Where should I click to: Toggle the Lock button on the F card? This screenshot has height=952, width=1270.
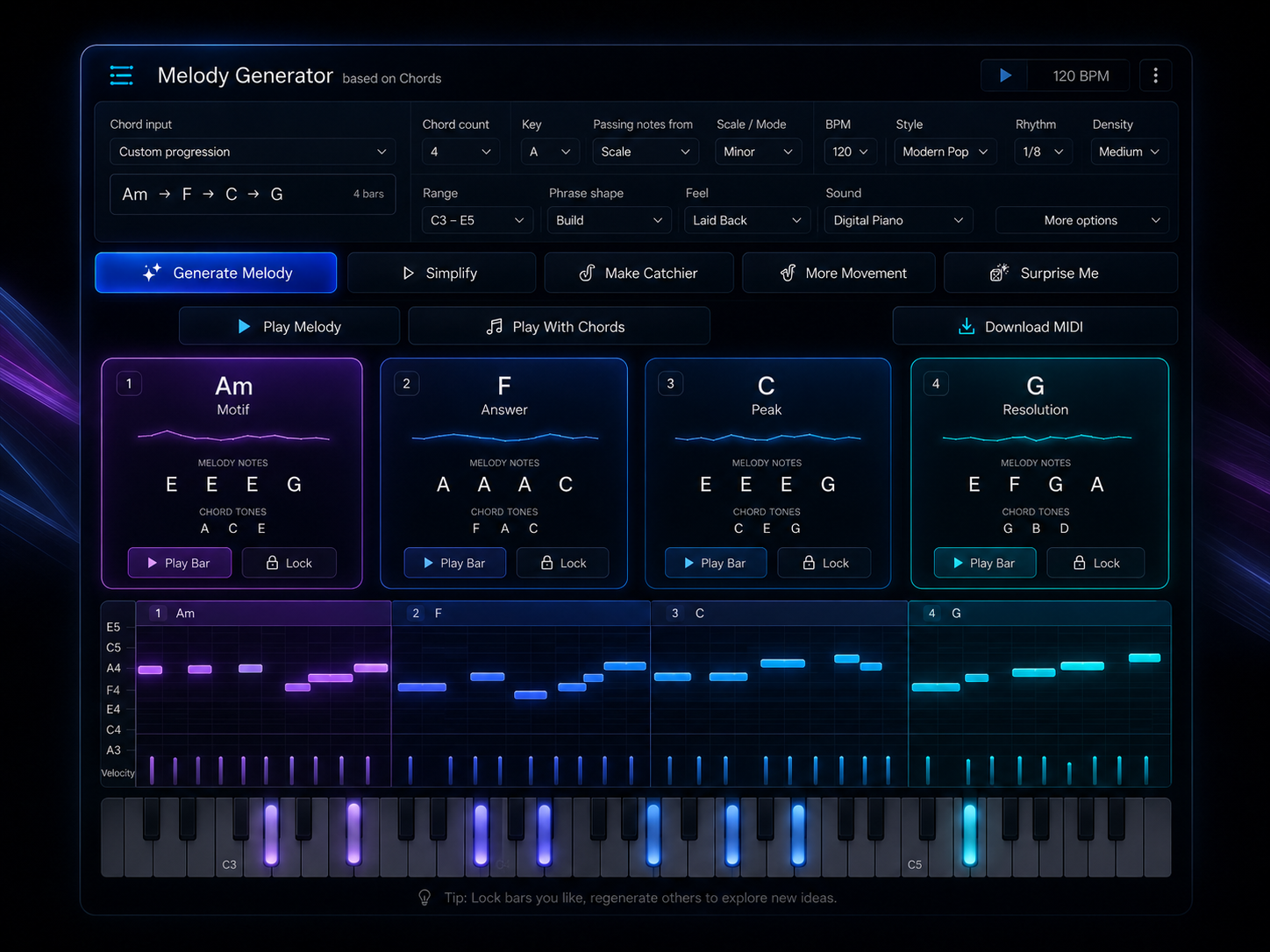(563, 563)
